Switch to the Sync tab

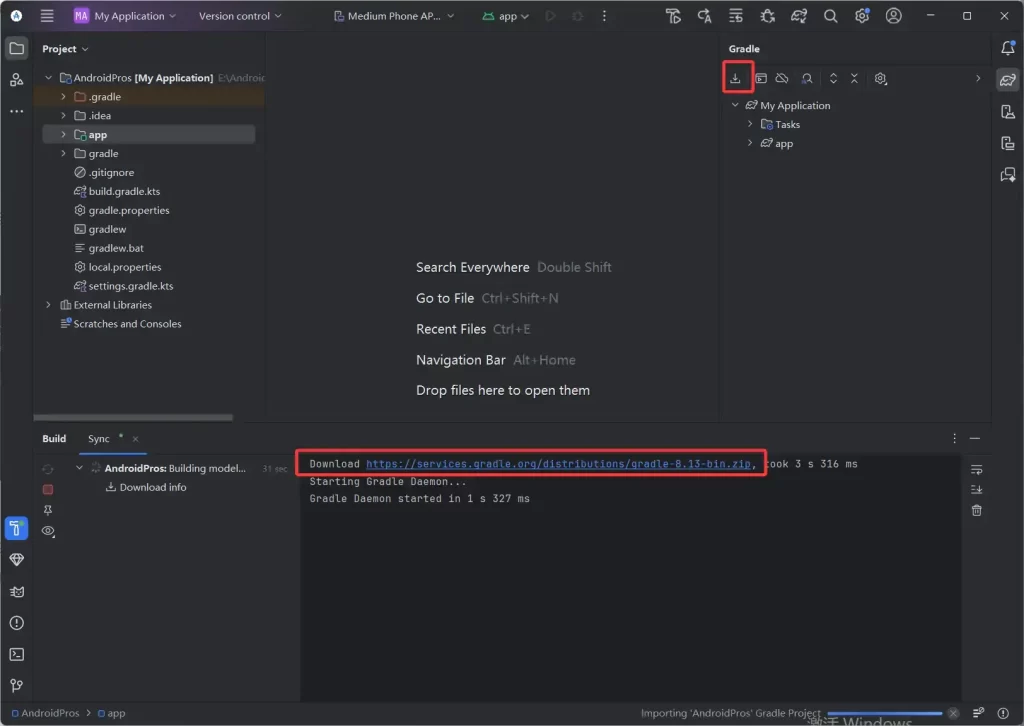(99, 439)
